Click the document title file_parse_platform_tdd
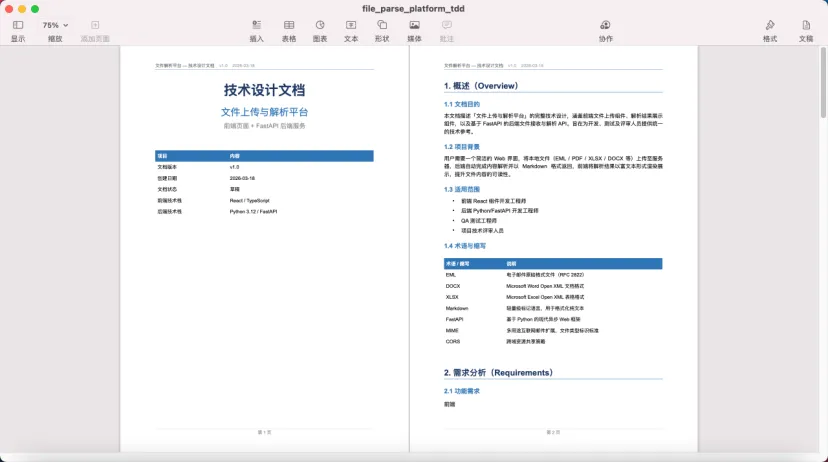Screen dimensions: 828x462 (x=413, y=8)
